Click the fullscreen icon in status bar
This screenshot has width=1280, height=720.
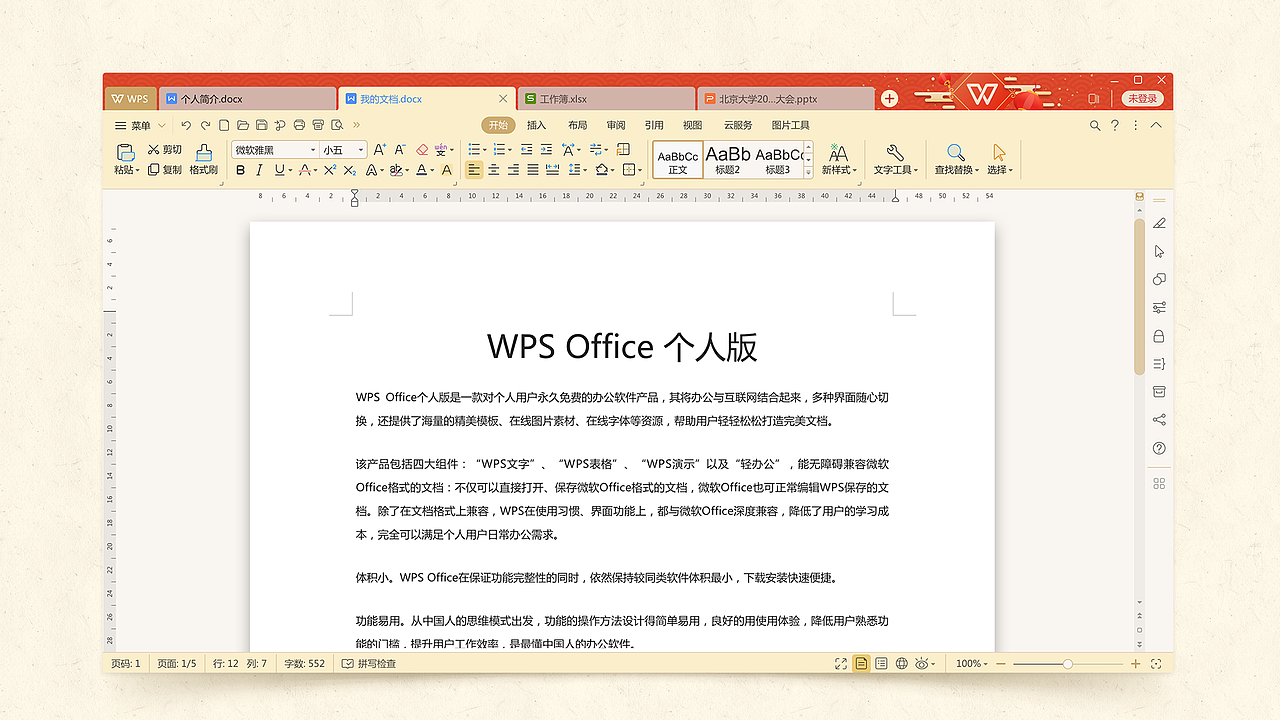[x=841, y=664]
